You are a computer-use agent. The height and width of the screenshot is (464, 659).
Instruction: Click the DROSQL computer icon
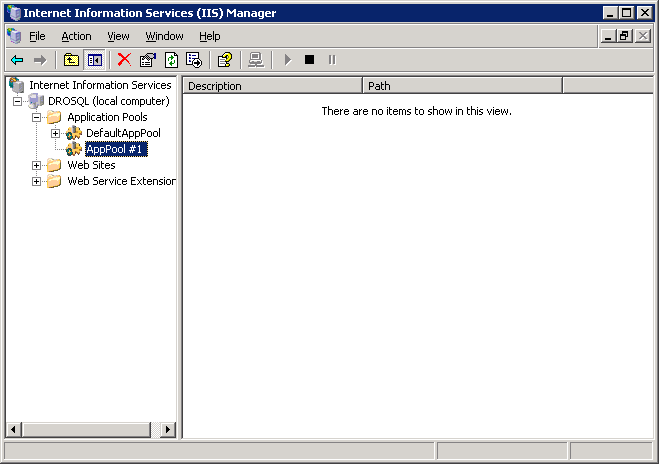point(36,101)
